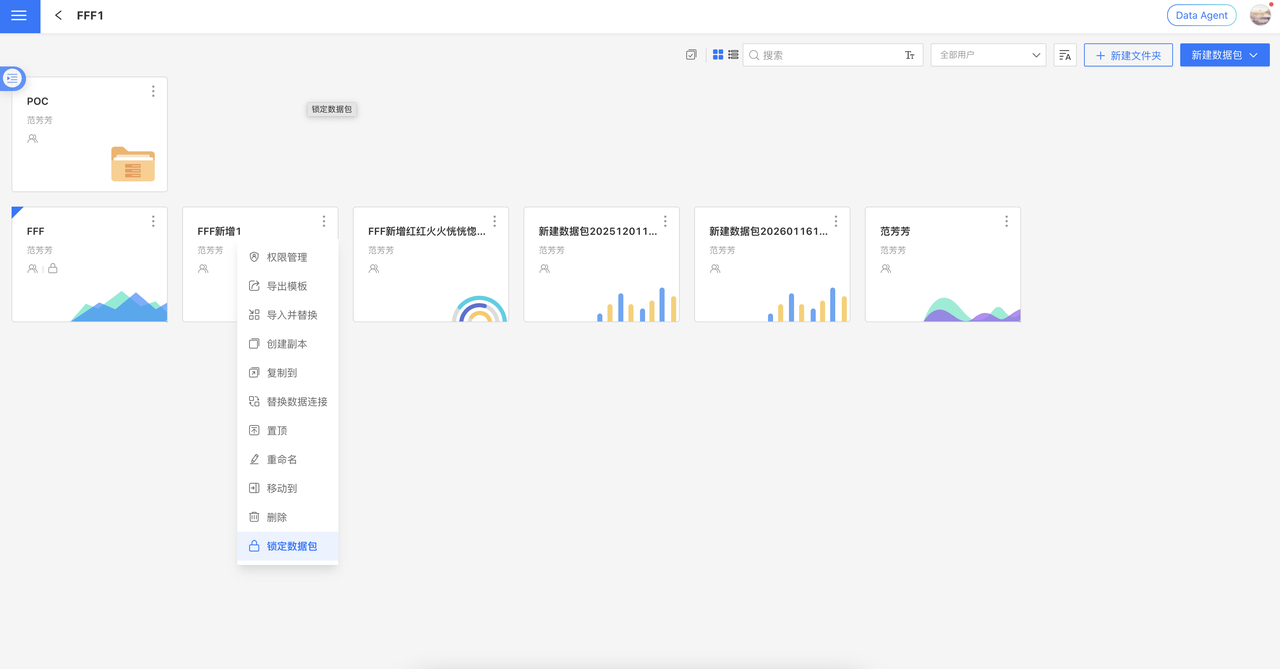
Task: Click the user avatar in top right
Action: point(1260,15)
